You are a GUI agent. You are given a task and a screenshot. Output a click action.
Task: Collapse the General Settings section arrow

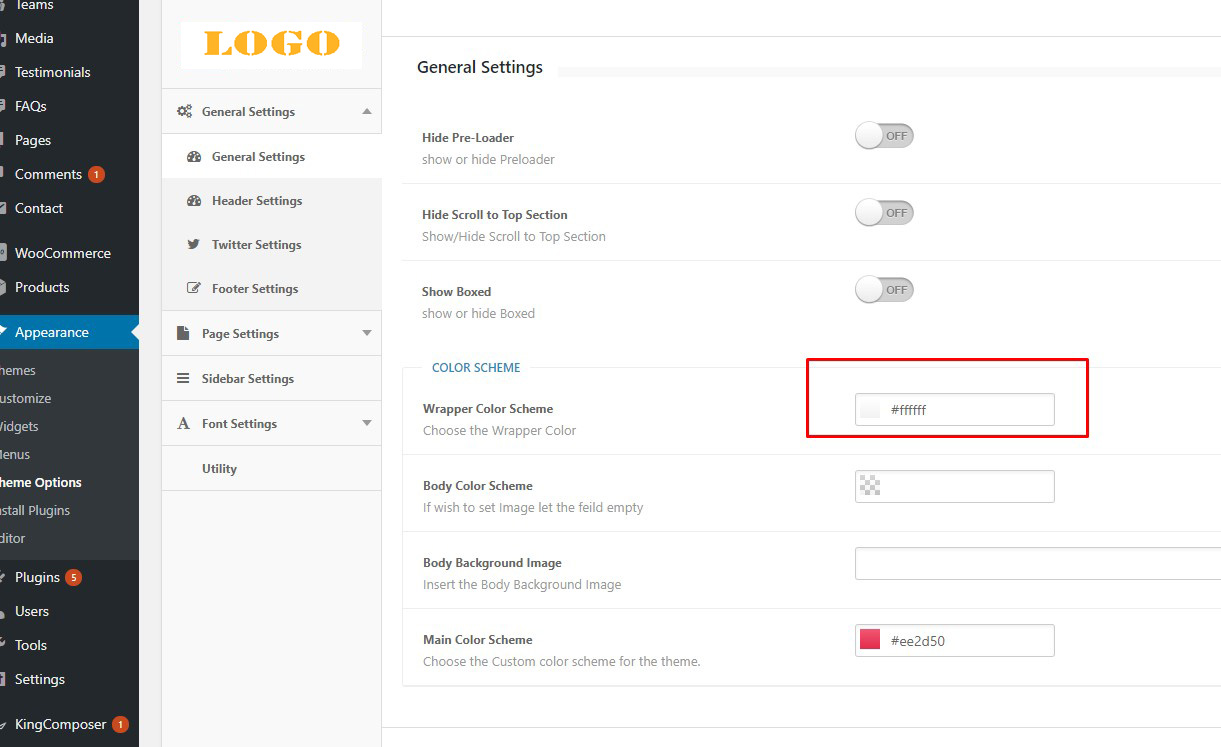tap(366, 112)
